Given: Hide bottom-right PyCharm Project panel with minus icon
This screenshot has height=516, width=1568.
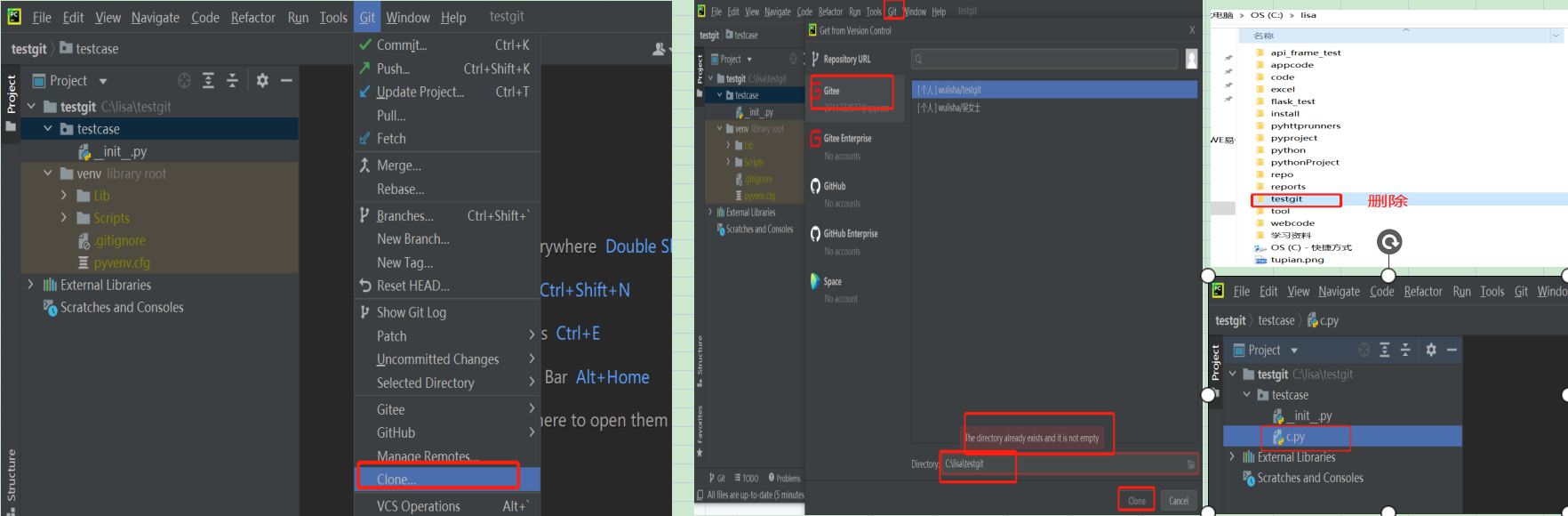Looking at the screenshot, I should click(1452, 351).
